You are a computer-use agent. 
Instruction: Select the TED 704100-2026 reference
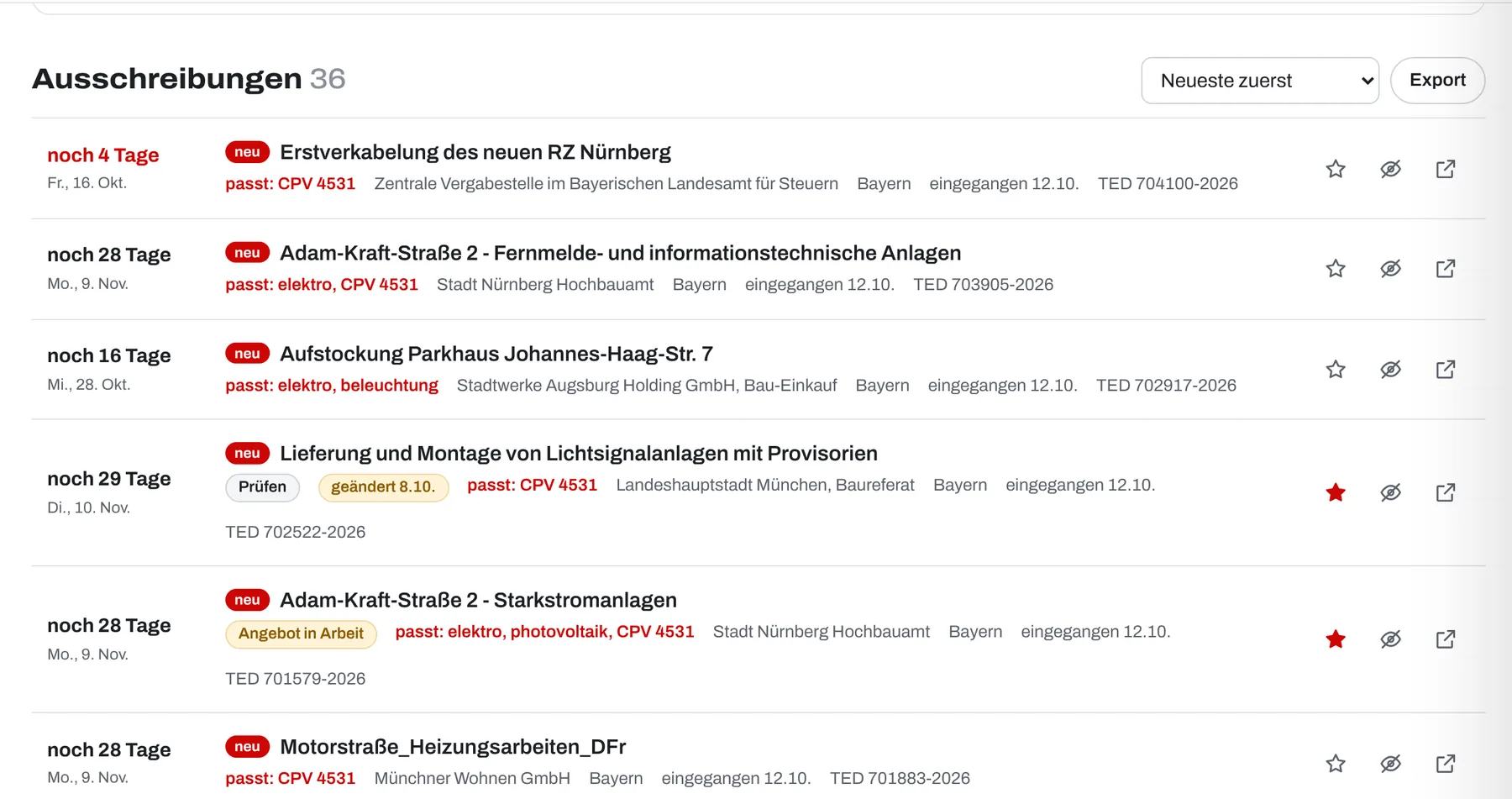tap(1168, 184)
